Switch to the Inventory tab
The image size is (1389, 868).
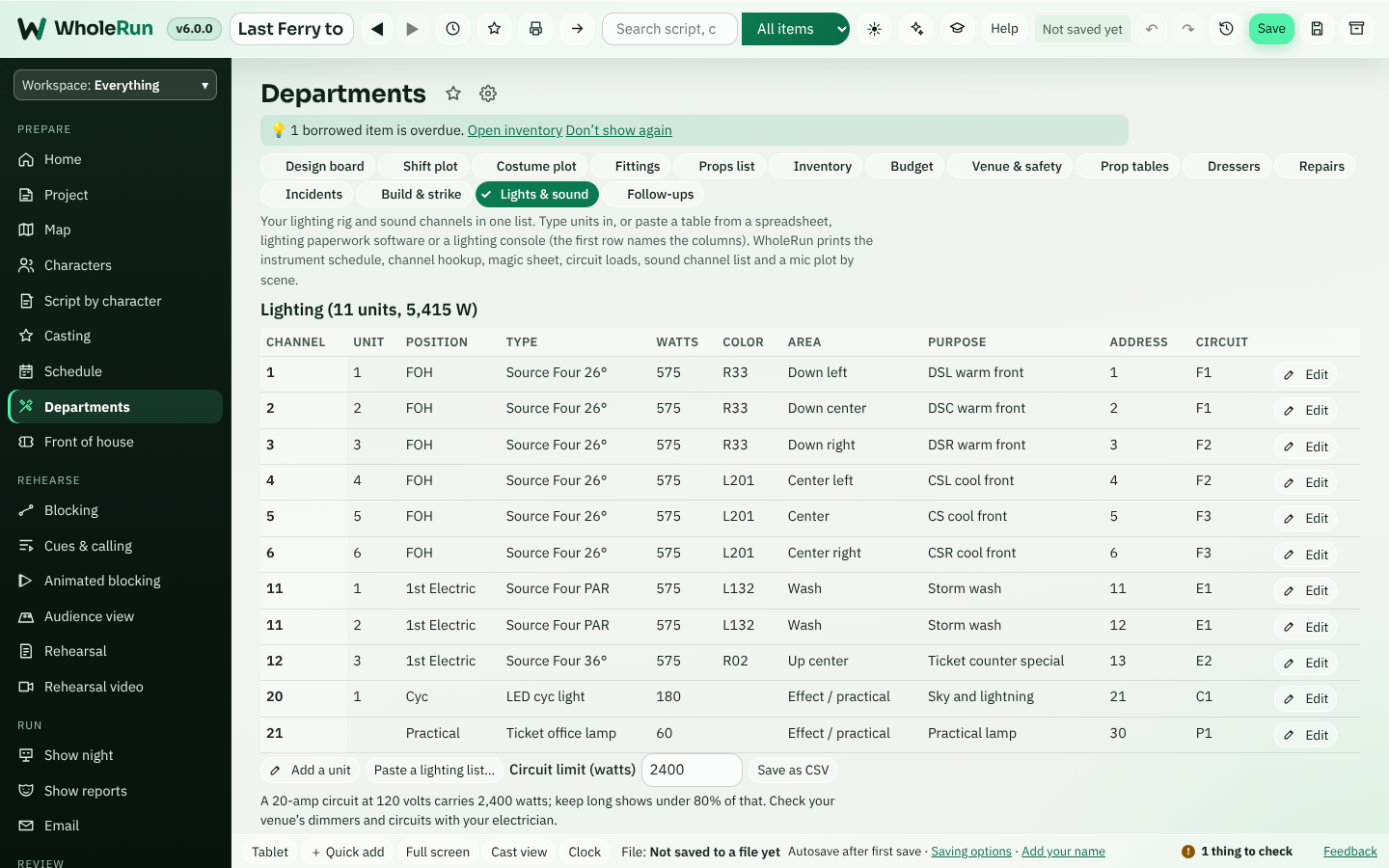(822, 166)
